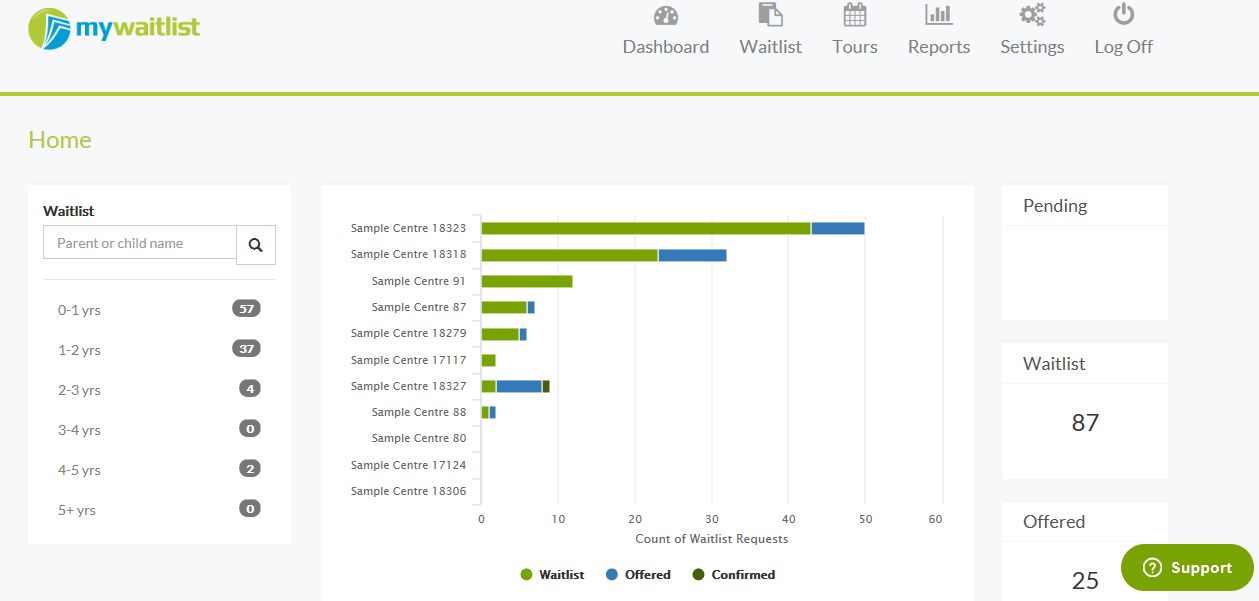Click the Log Off power icon
1259x601 pixels.
(x=1123, y=15)
